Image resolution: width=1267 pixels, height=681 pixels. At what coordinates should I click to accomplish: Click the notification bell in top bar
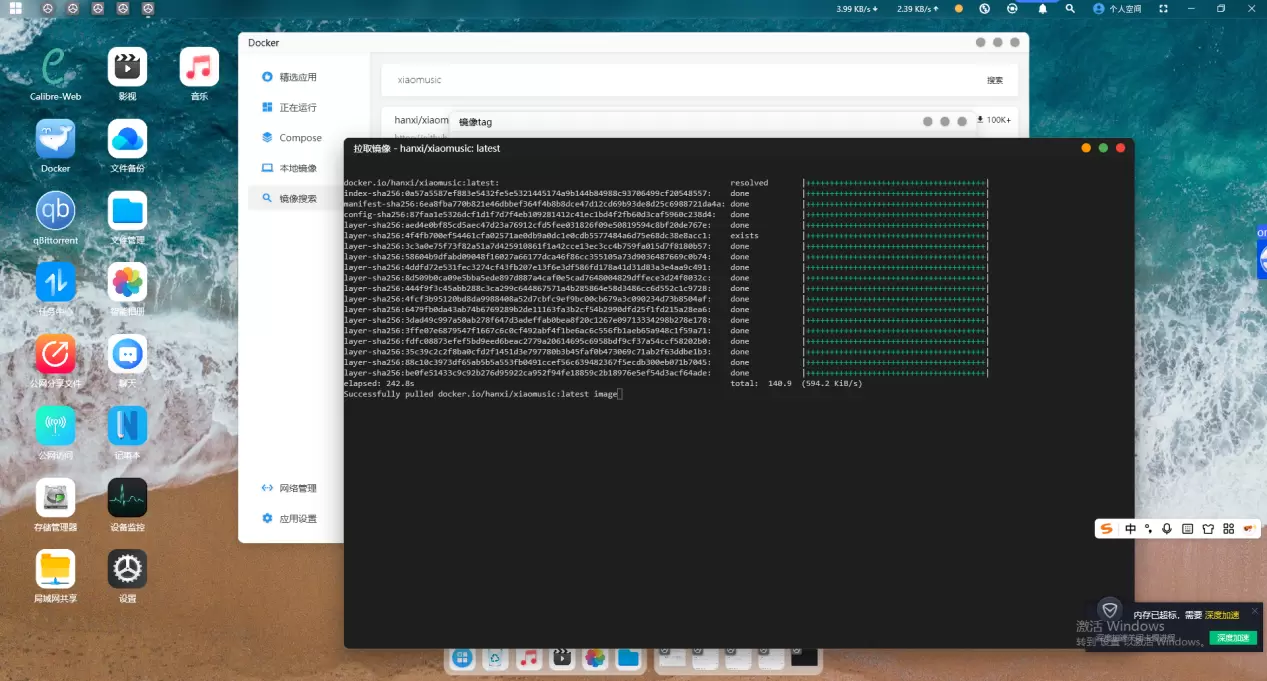click(1042, 9)
